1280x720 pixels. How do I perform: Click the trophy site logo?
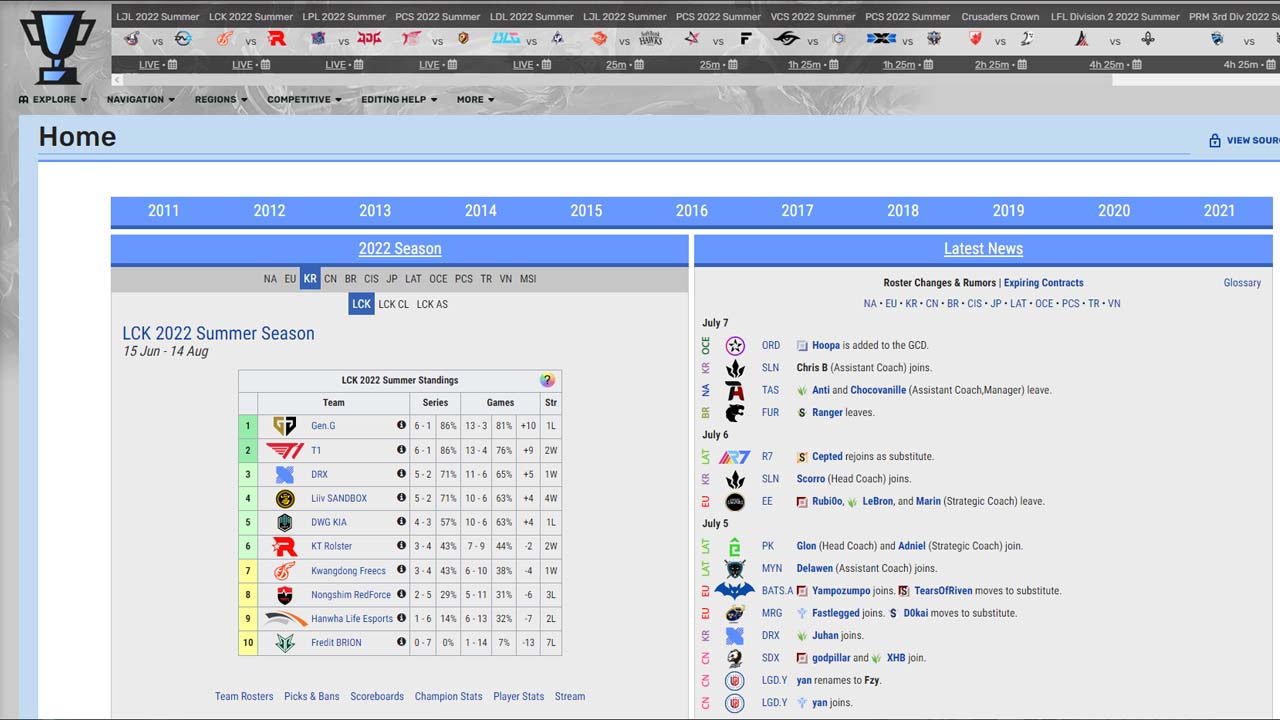[58, 47]
